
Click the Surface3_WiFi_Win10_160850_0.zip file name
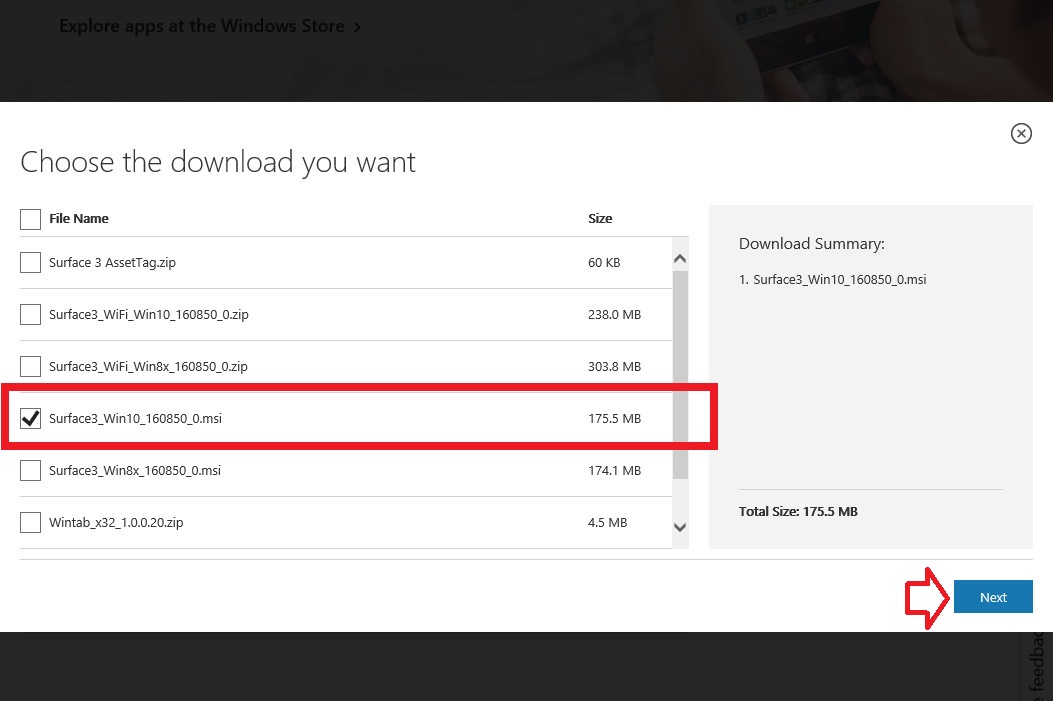click(x=148, y=314)
